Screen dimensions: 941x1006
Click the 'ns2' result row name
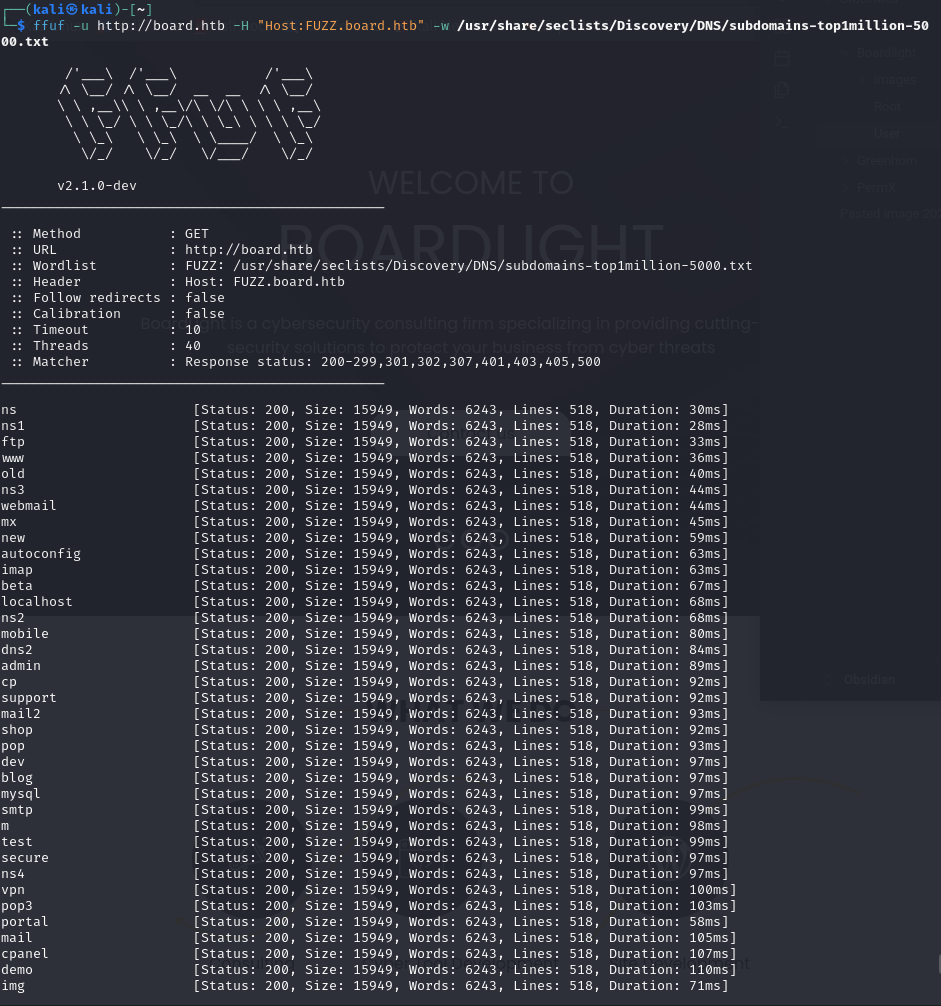tap(13, 618)
